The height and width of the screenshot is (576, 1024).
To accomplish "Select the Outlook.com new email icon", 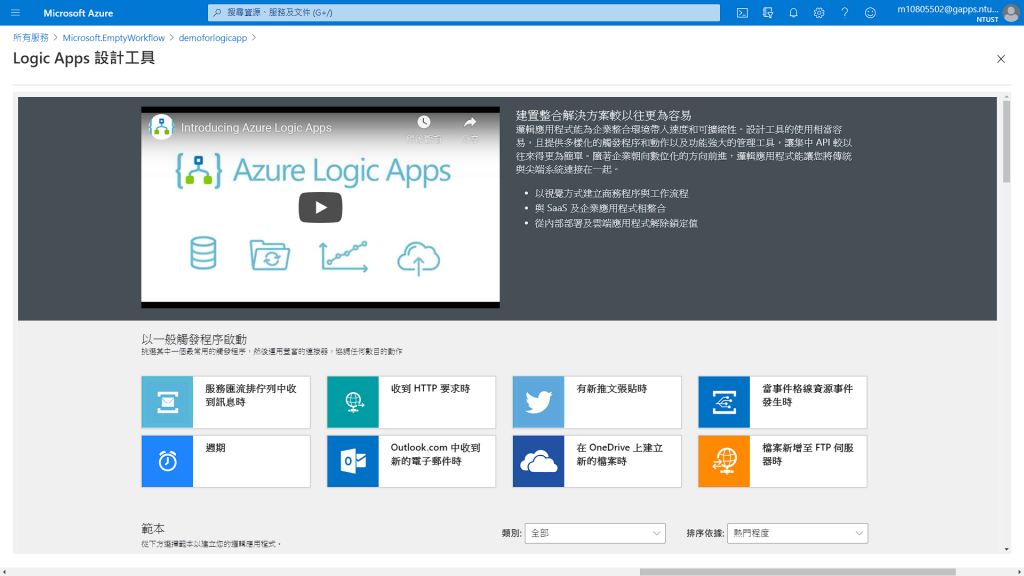I will (x=353, y=461).
